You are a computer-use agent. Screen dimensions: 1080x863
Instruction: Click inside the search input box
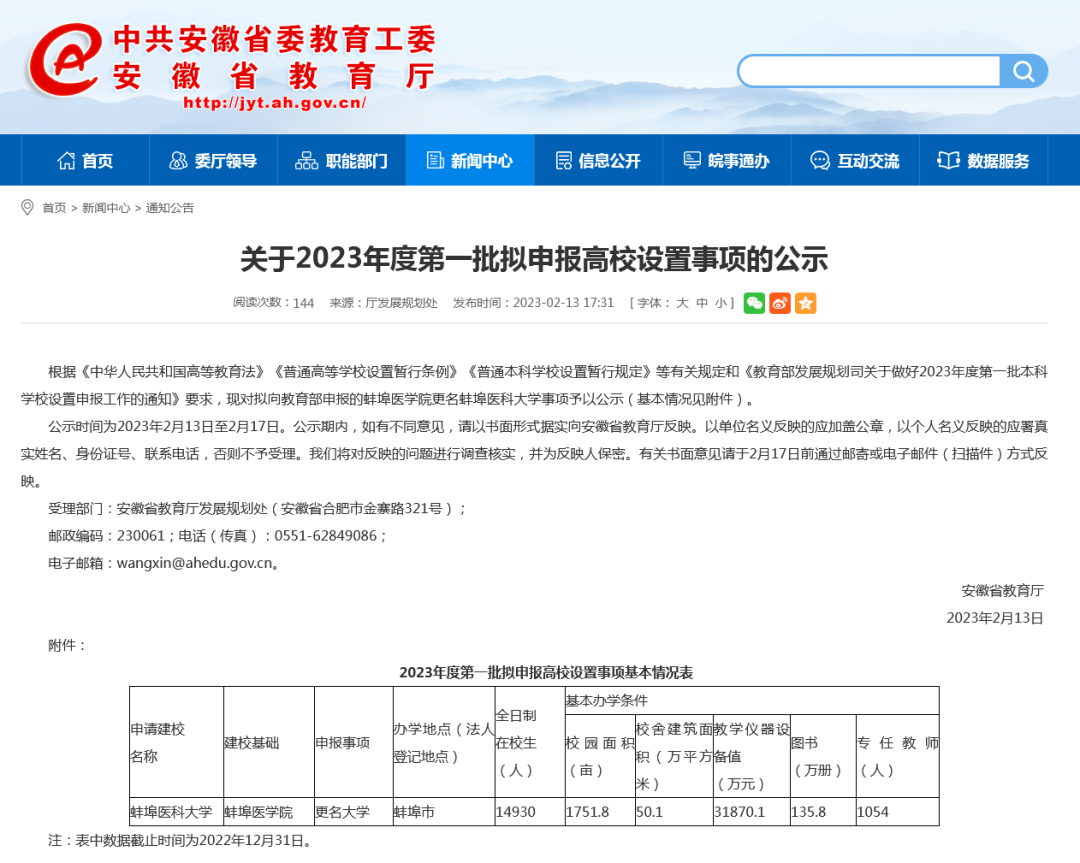[870, 71]
